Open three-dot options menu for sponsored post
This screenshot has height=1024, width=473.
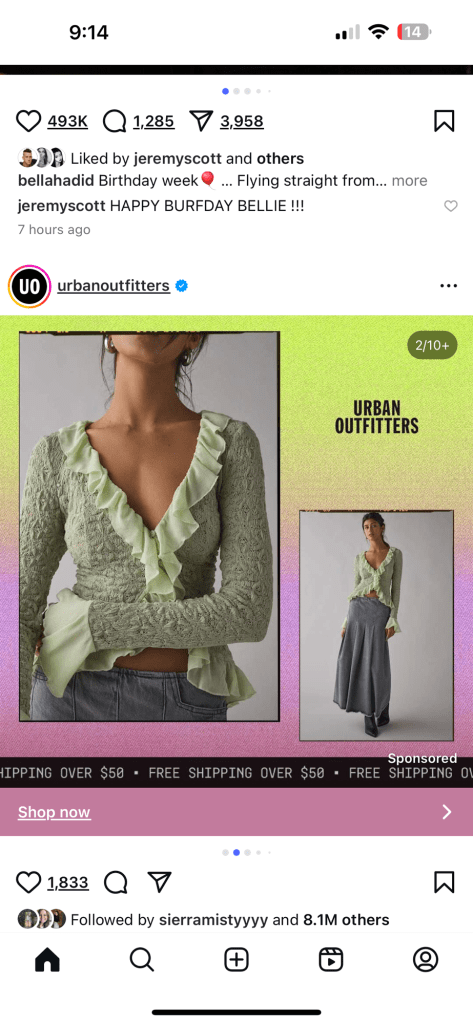point(449,285)
